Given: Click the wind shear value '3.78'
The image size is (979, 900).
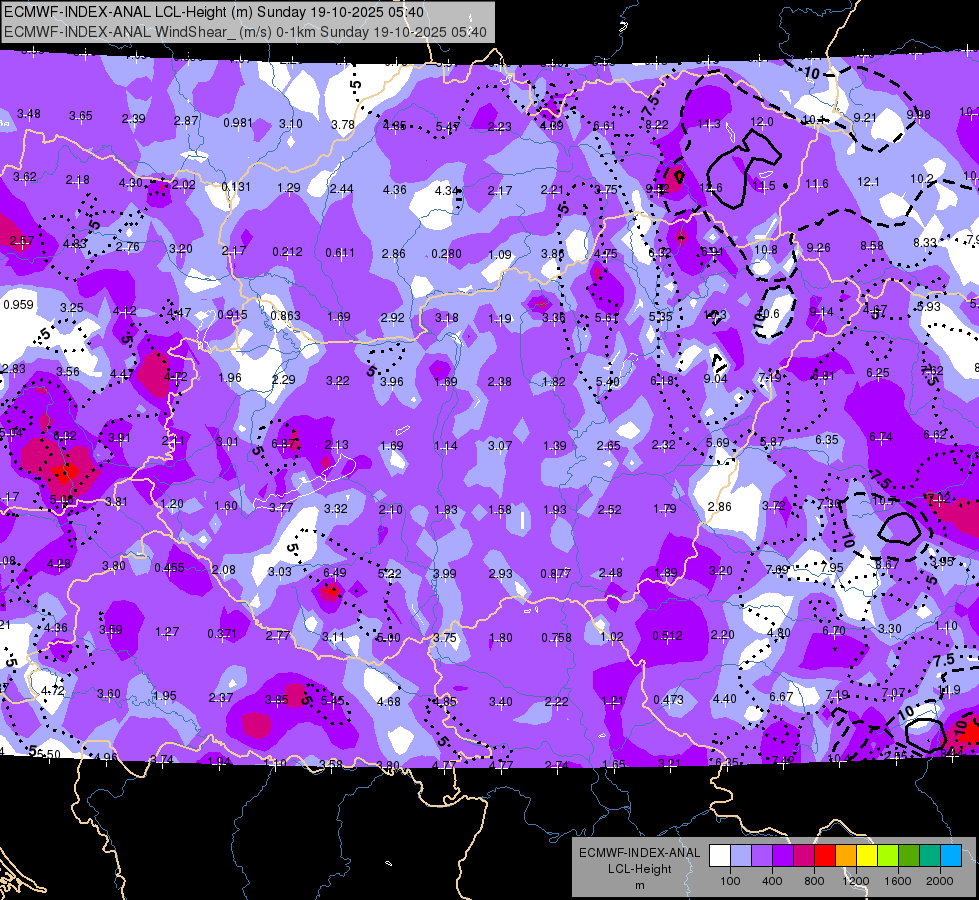Looking at the screenshot, I should [x=343, y=125].
